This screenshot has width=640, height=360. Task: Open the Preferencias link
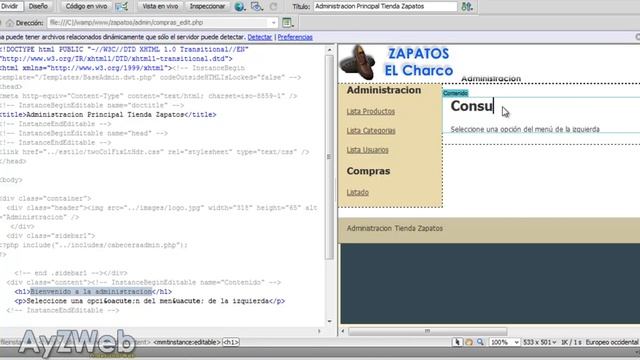[x=295, y=37]
